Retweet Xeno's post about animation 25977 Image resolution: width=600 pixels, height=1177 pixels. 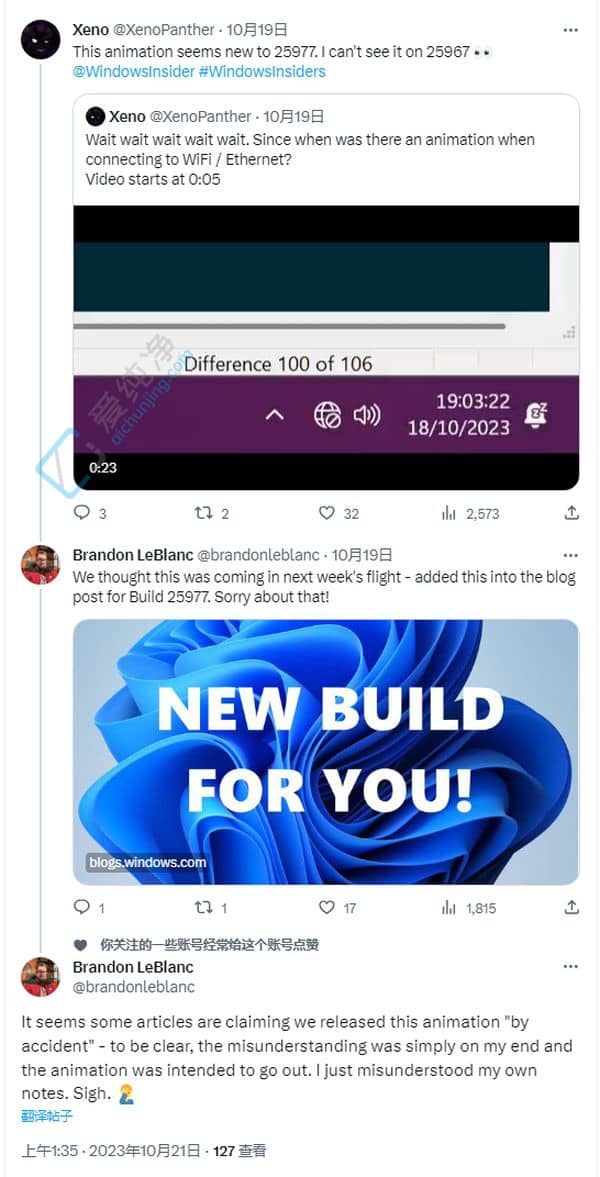(204, 513)
